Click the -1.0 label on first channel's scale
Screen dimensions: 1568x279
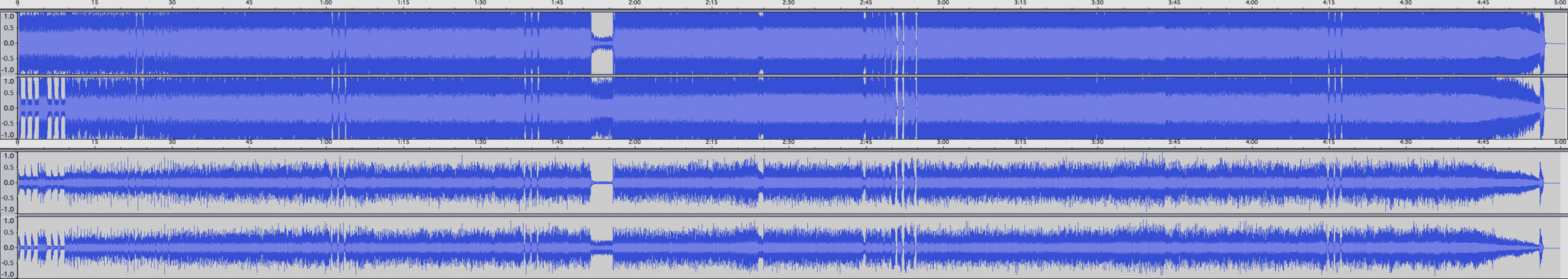pos(9,70)
